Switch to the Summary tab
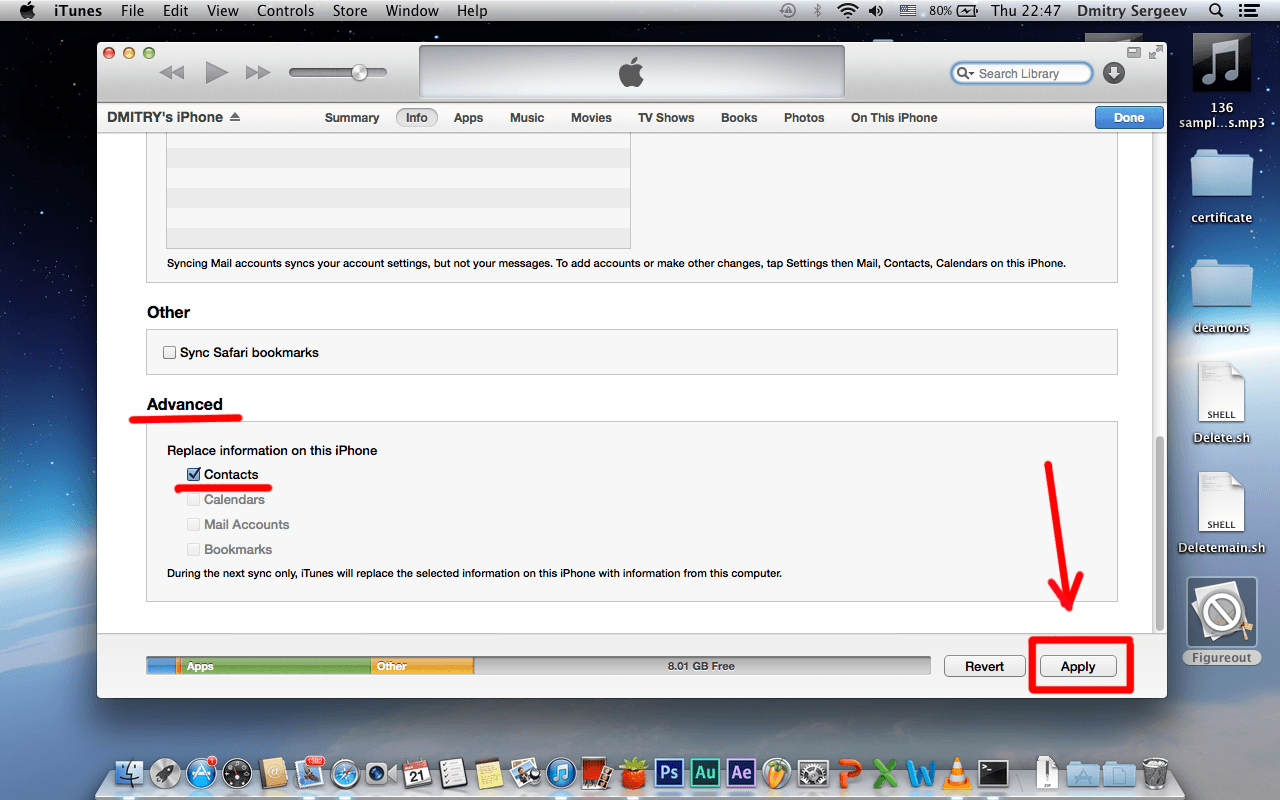 point(351,118)
